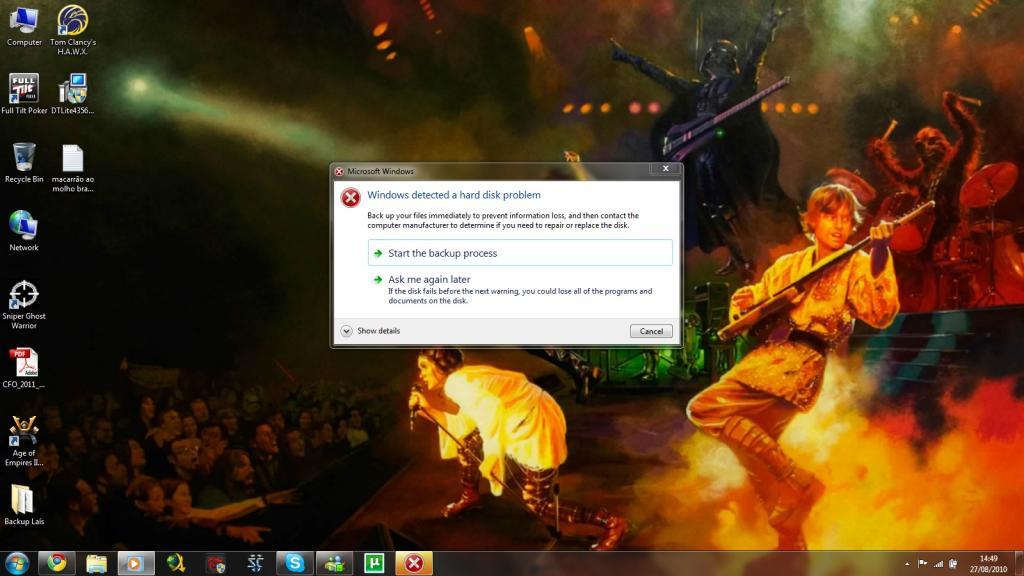Click the red error icon in the dialog
1024x576 pixels.
(351, 197)
